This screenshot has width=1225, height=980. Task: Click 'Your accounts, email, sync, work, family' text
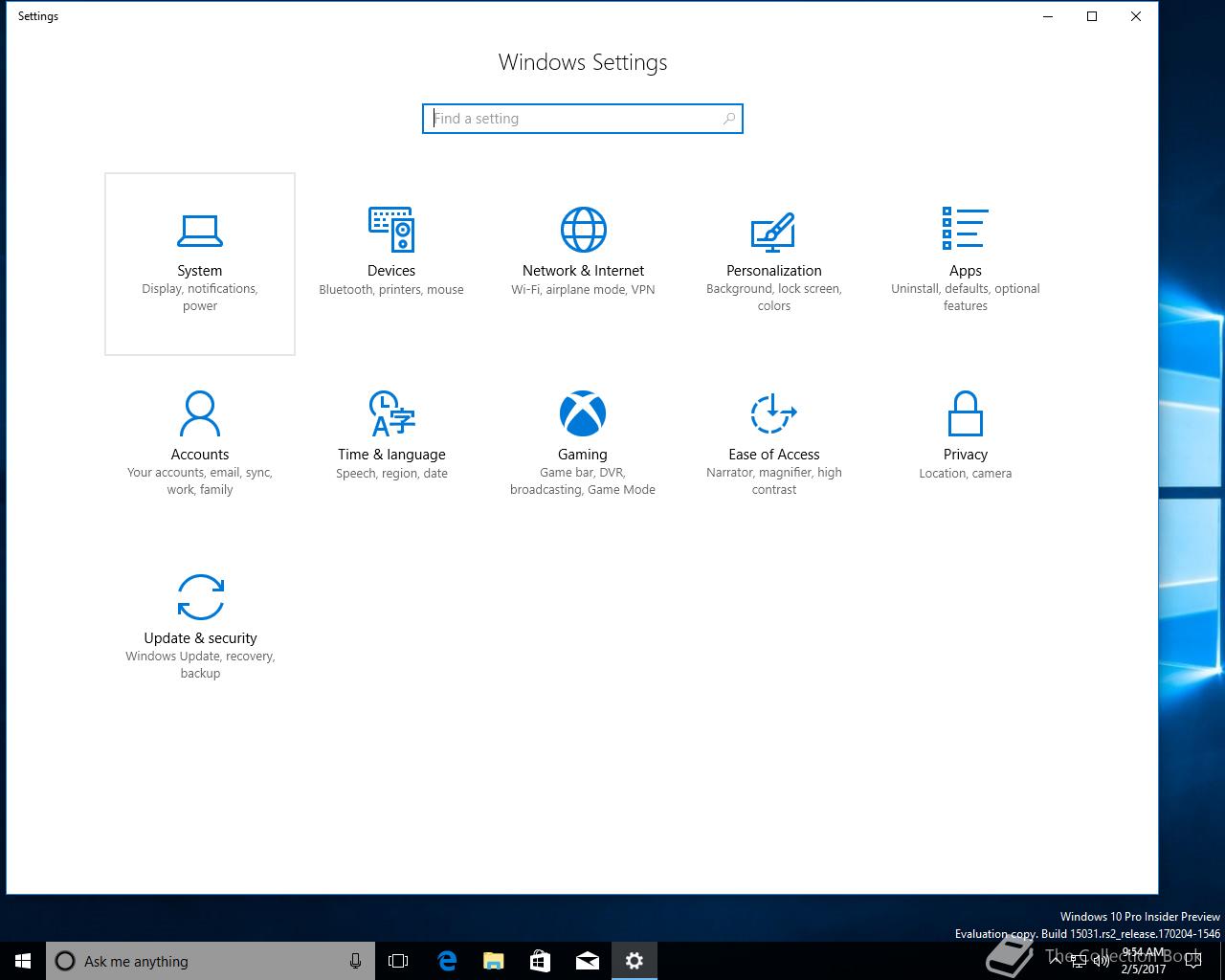pos(200,481)
